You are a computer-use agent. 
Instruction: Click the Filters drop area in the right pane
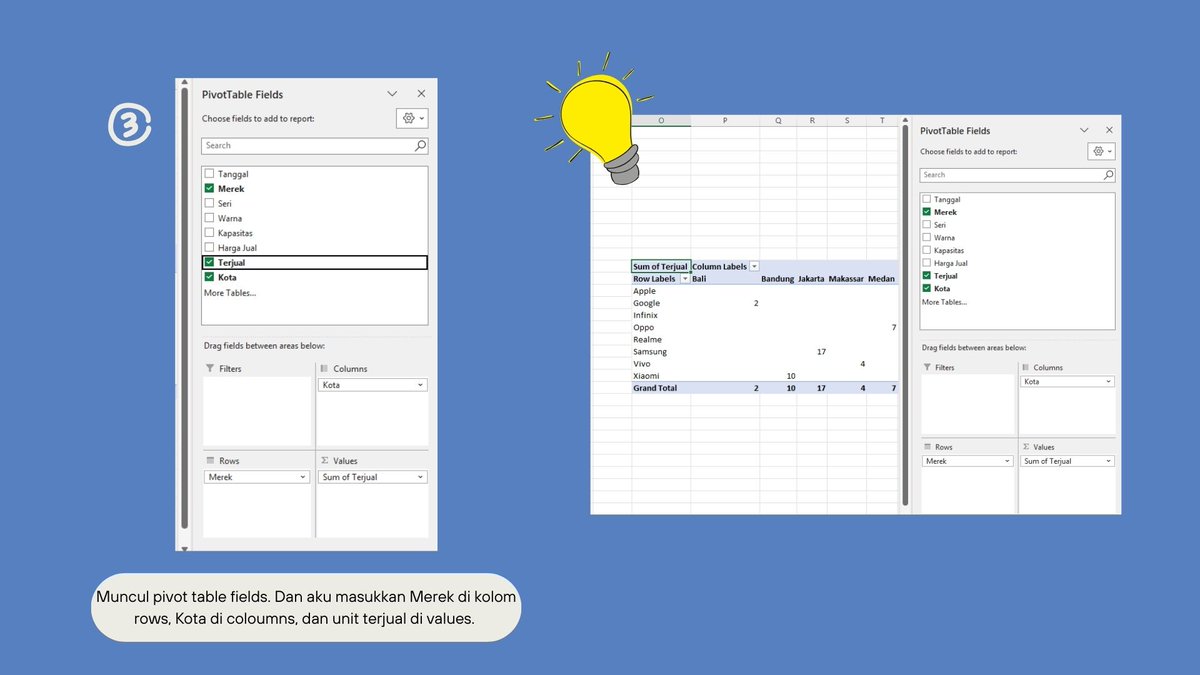[968, 404]
